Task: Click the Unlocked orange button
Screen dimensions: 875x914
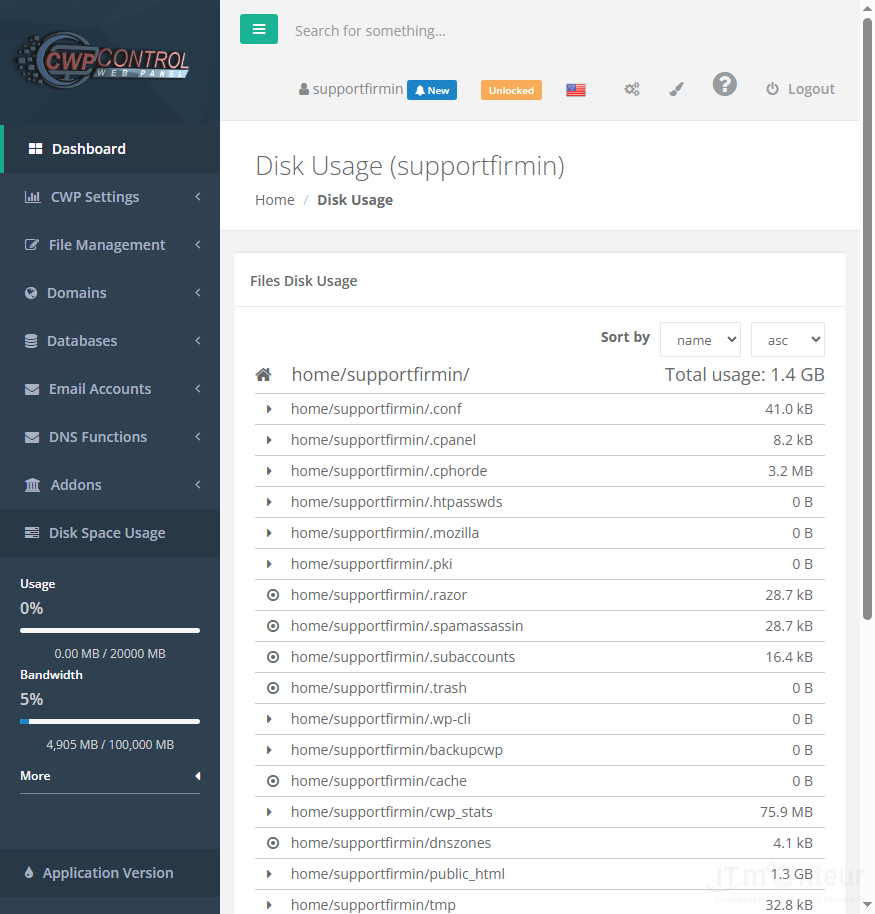Action: point(511,90)
